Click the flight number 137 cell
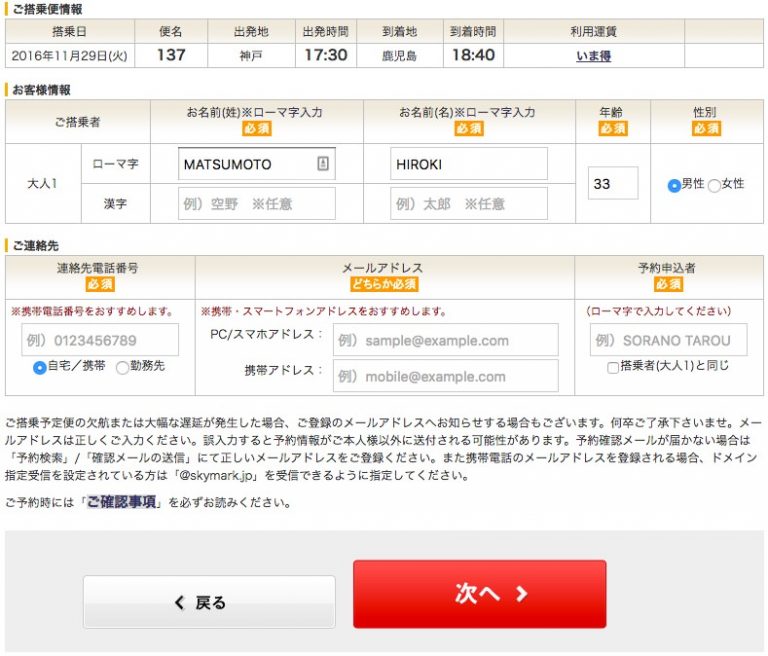Viewport: 768px width, 656px height. coord(171,56)
